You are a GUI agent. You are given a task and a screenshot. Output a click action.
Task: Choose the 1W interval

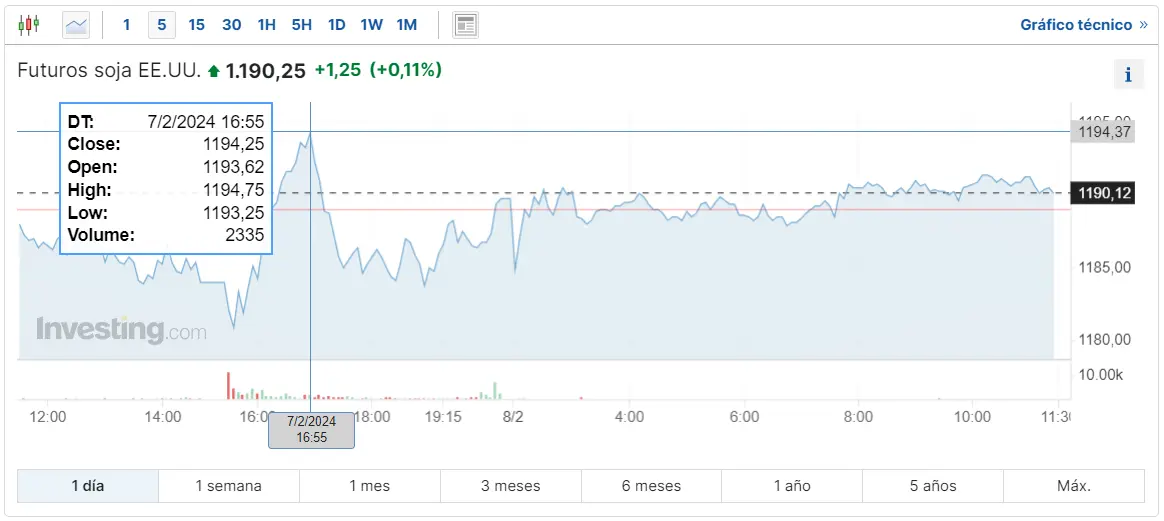tap(371, 24)
